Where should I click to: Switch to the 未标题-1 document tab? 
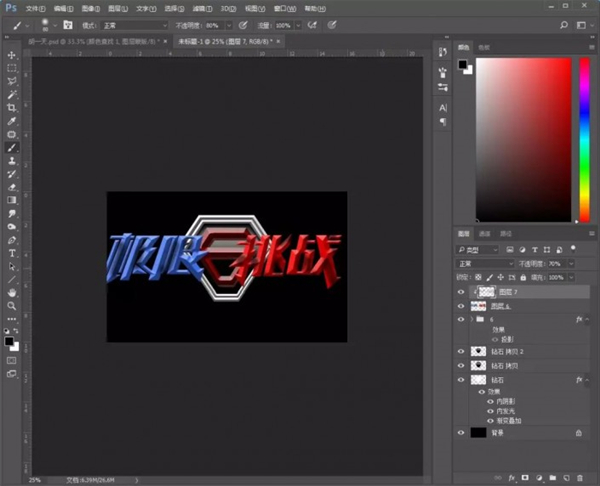[226, 41]
